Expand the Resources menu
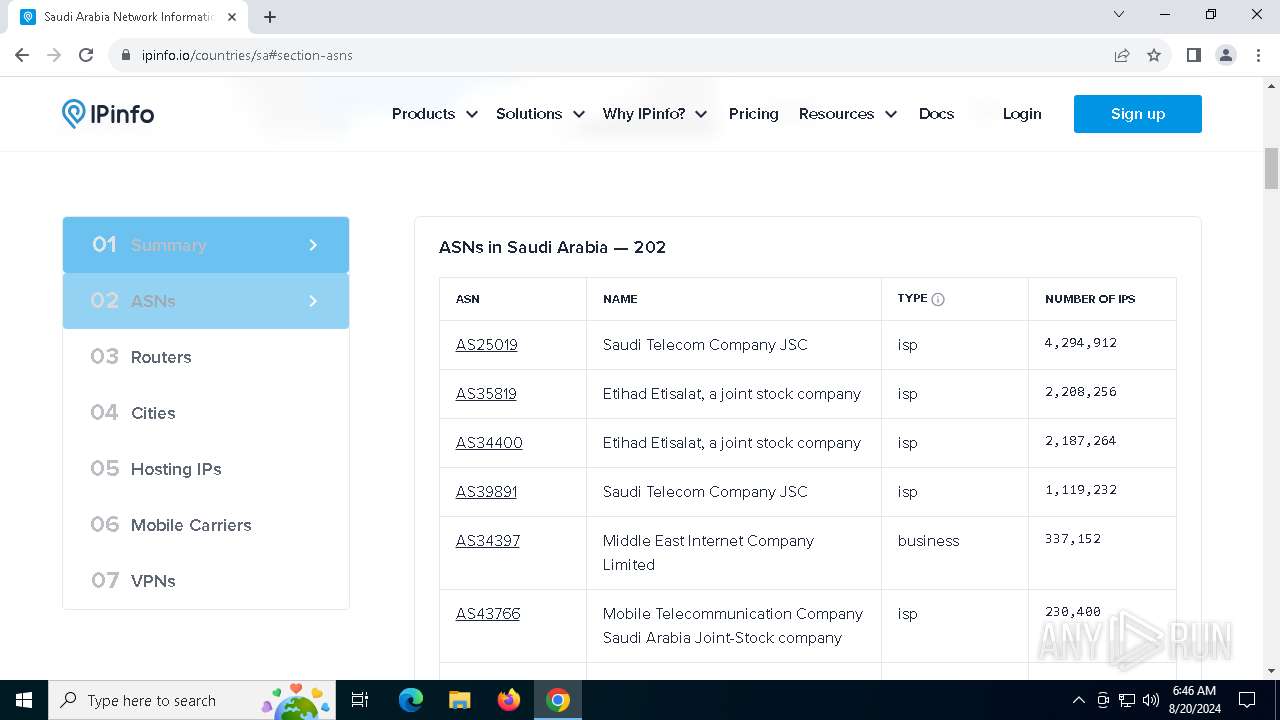Screen dimensions: 1280x720 tap(848, 114)
